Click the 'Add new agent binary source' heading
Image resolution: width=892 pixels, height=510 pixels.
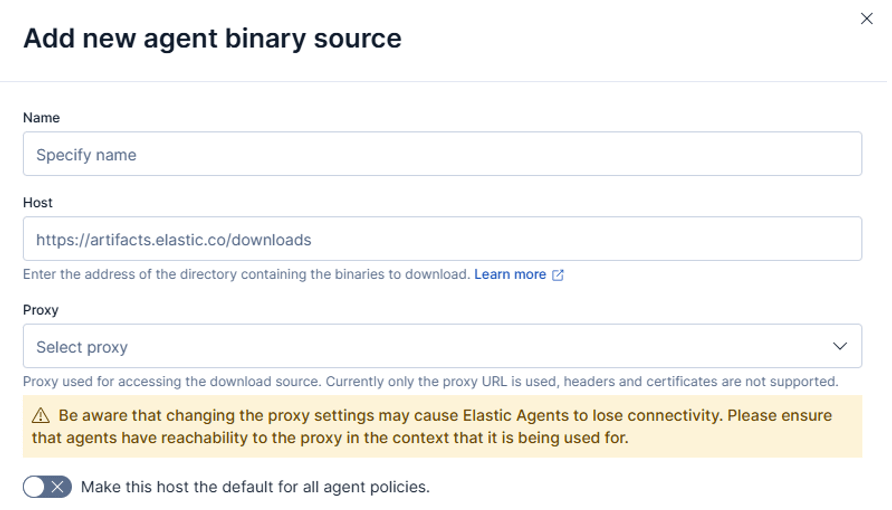click(212, 39)
